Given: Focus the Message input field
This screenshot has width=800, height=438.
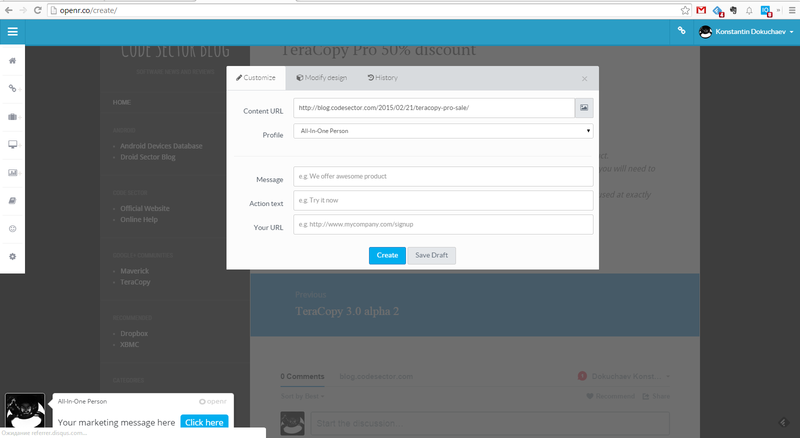Looking at the screenshot, I should [x=443, y=176].
